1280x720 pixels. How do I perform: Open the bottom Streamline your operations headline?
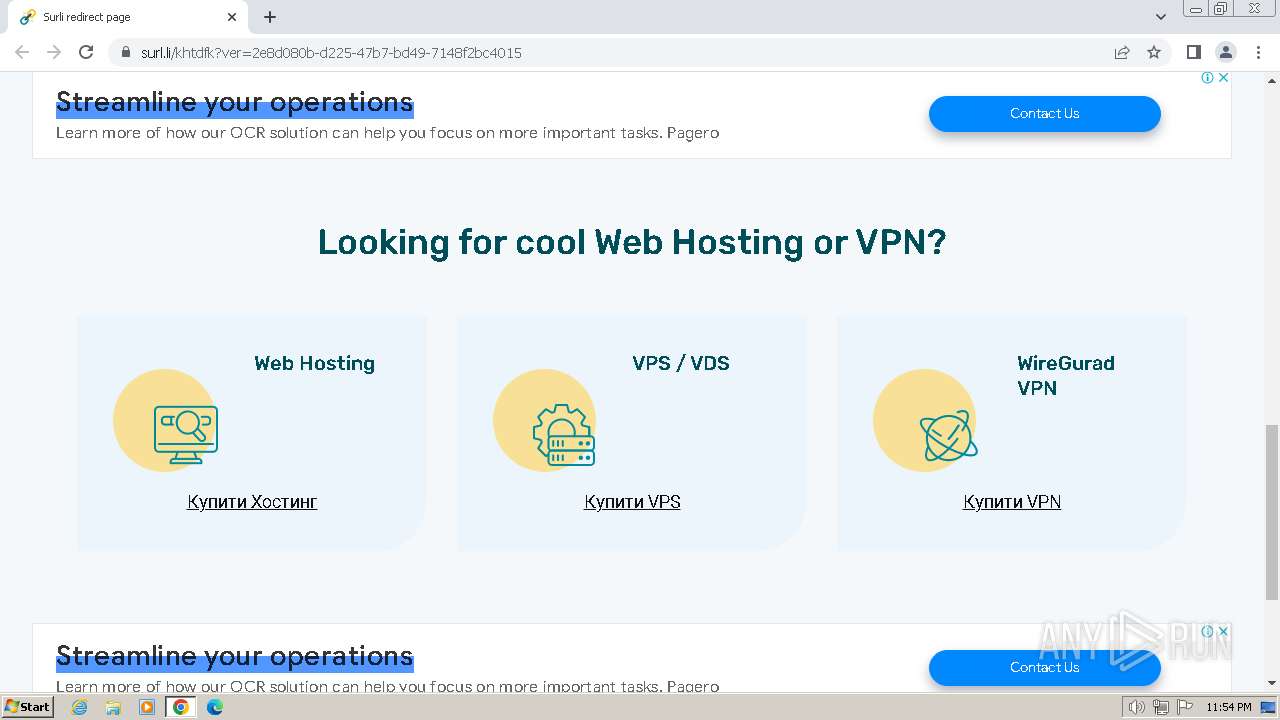click(234, 656)
